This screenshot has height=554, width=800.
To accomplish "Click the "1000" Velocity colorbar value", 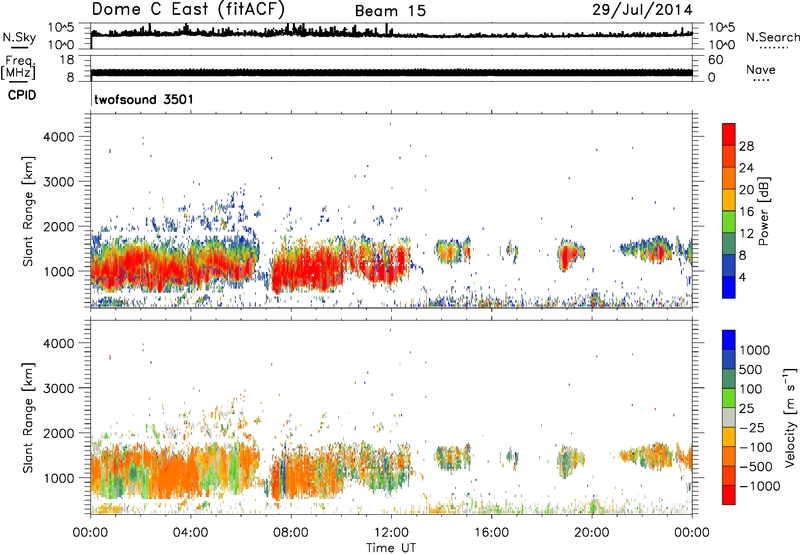I will click(x=755, y=350).
